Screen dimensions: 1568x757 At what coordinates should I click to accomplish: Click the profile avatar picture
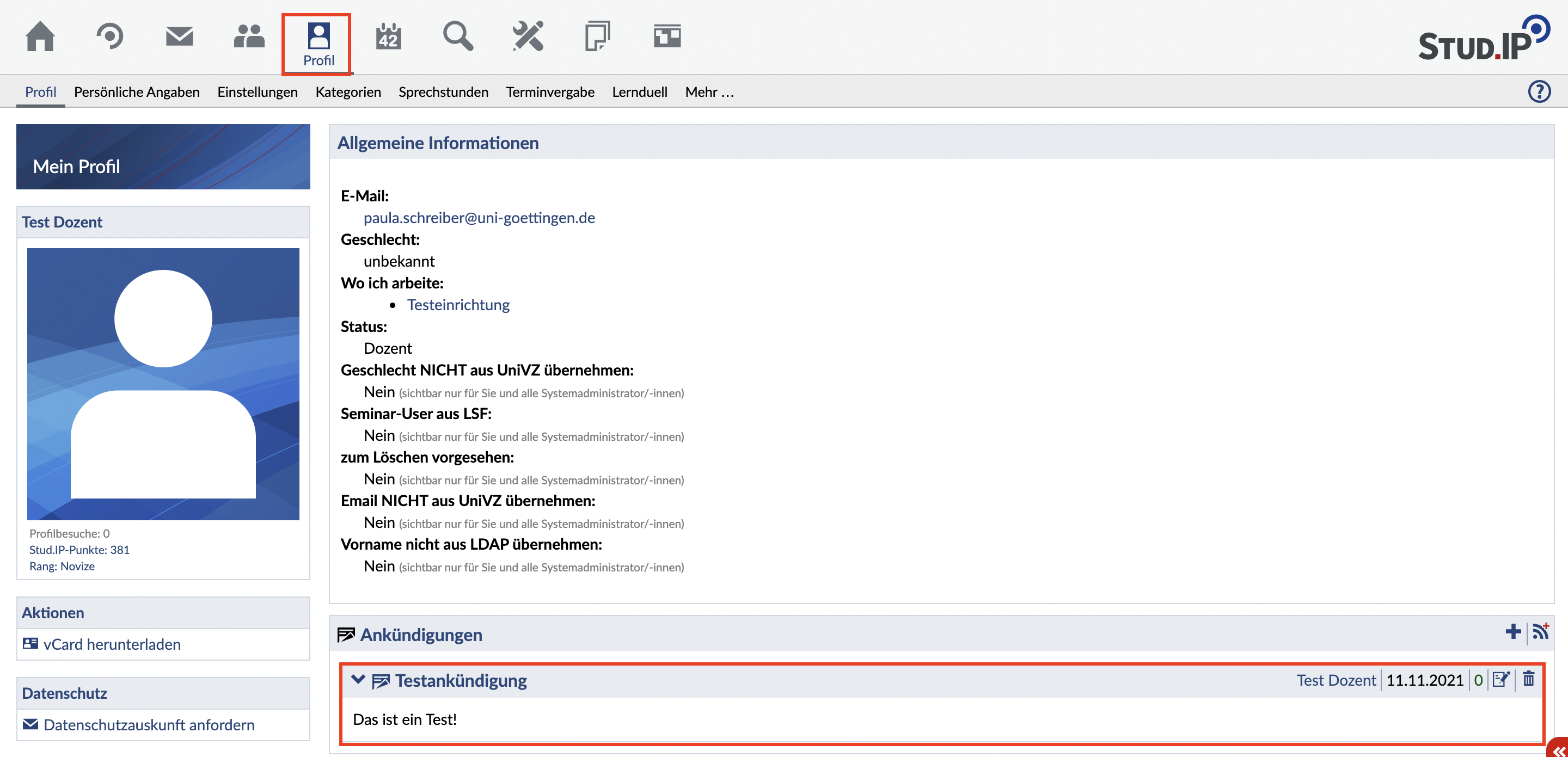coord(163,383)
